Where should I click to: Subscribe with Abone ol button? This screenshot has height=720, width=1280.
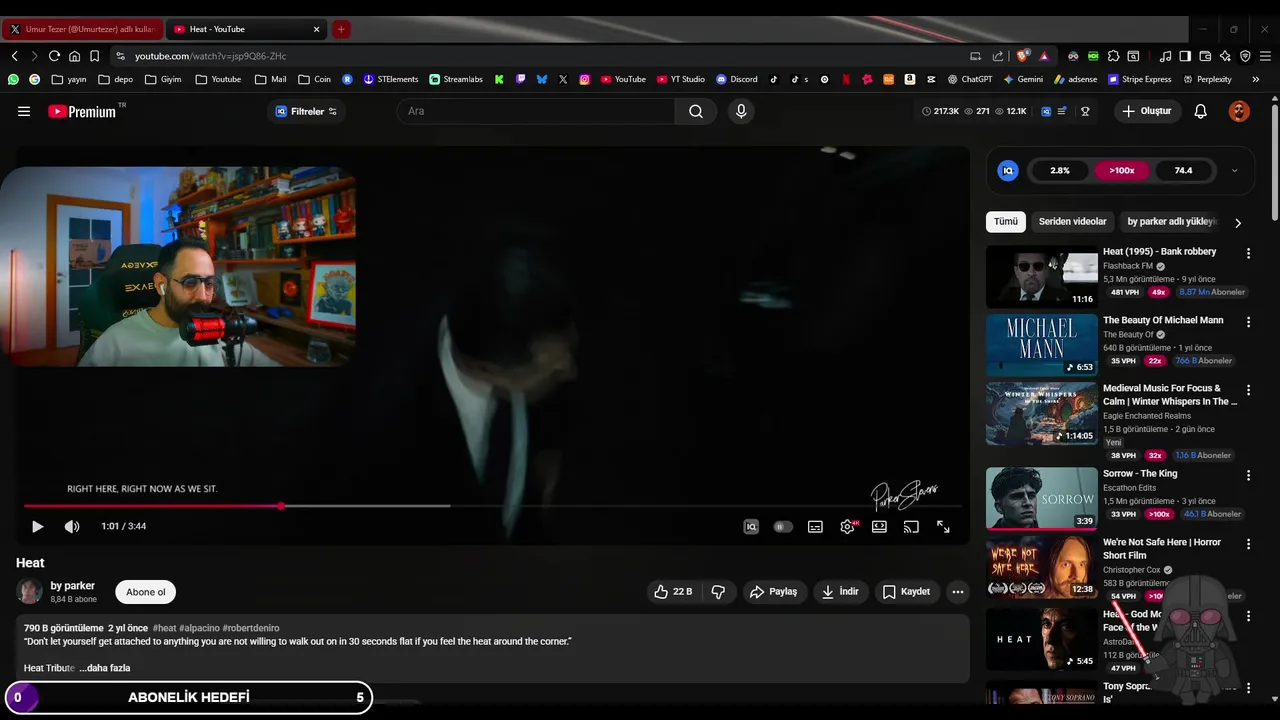146,592
